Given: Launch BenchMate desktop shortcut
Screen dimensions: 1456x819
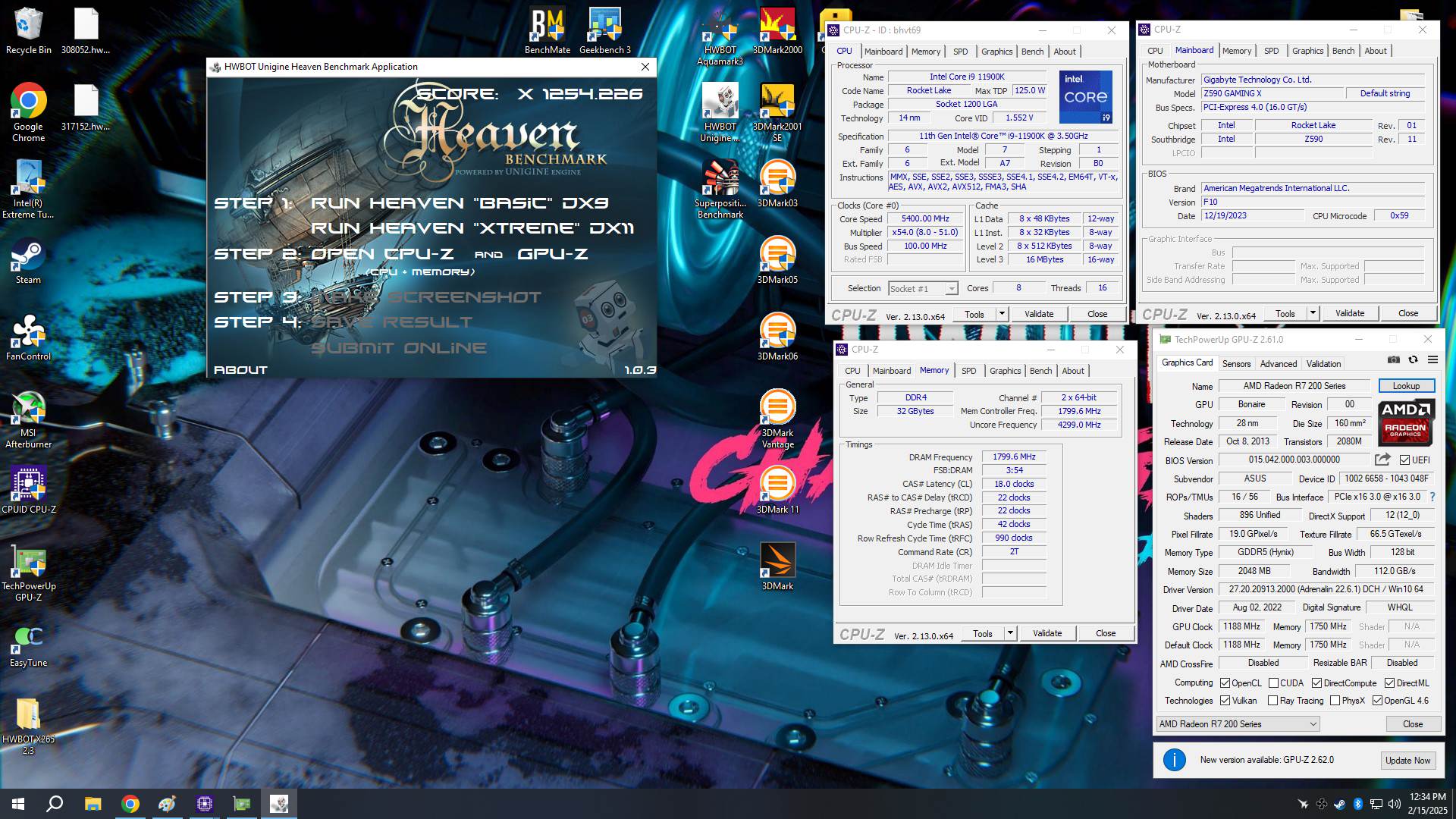Looking at the screenshot, I should pos(547,30).
